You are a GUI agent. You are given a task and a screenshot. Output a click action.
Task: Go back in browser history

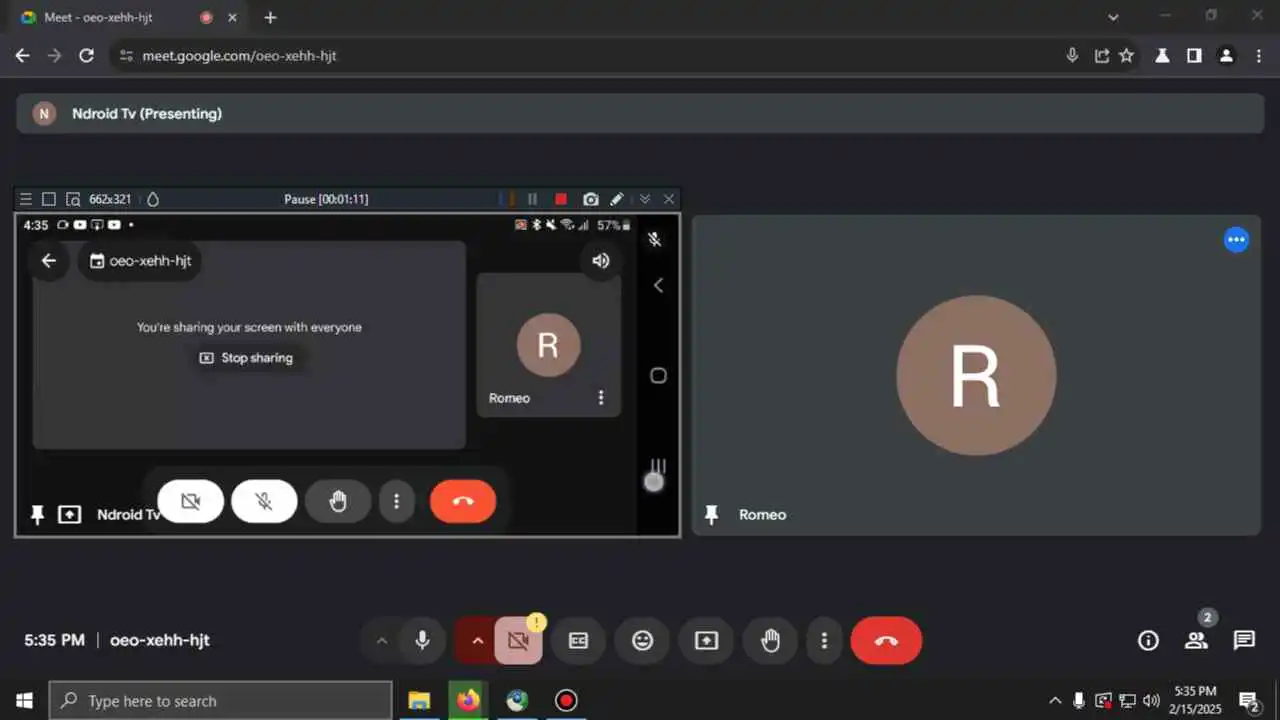pyautogui.click(x=22, y=56)
